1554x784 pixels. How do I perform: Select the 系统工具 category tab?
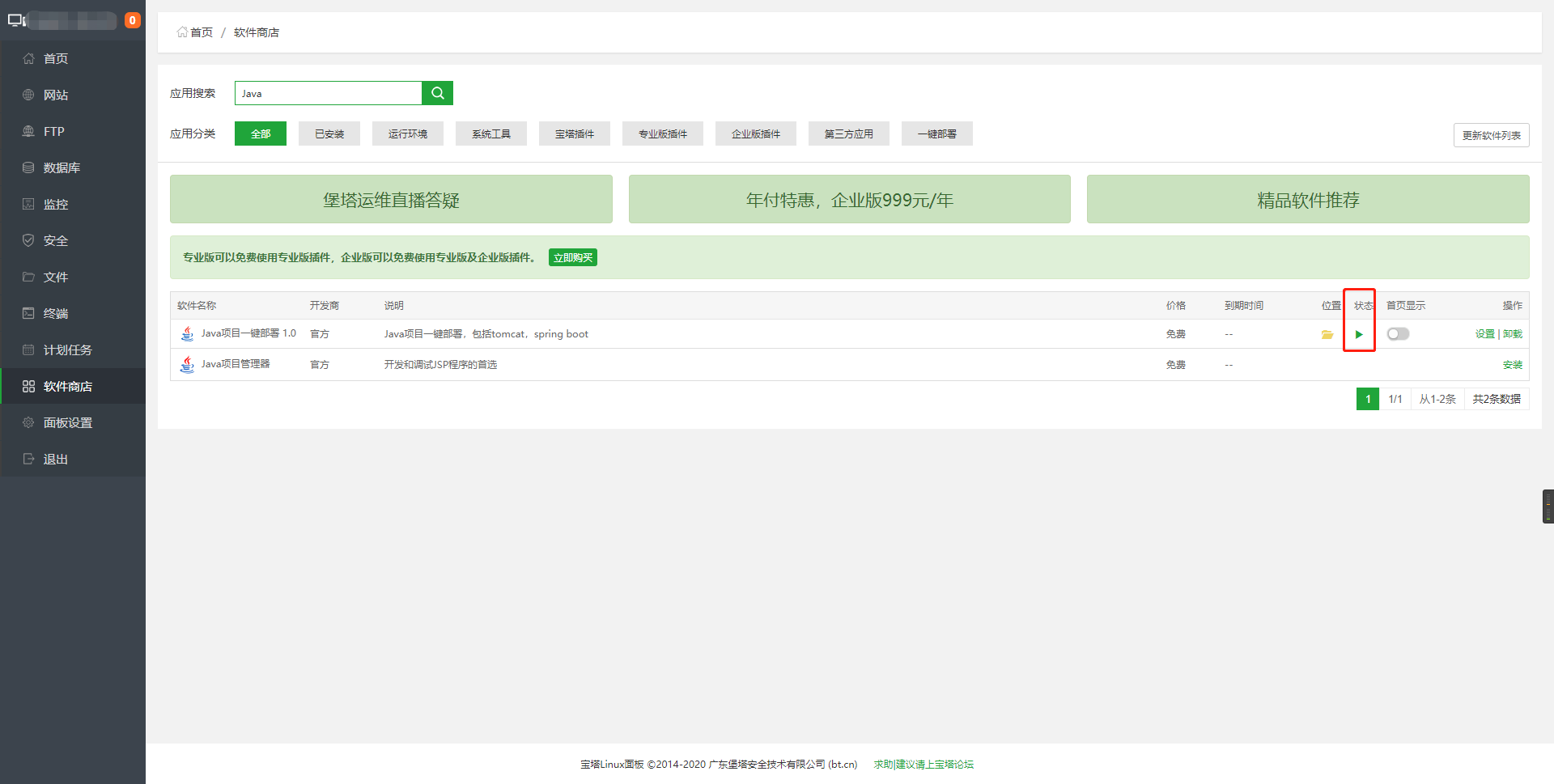coord(491,133)
